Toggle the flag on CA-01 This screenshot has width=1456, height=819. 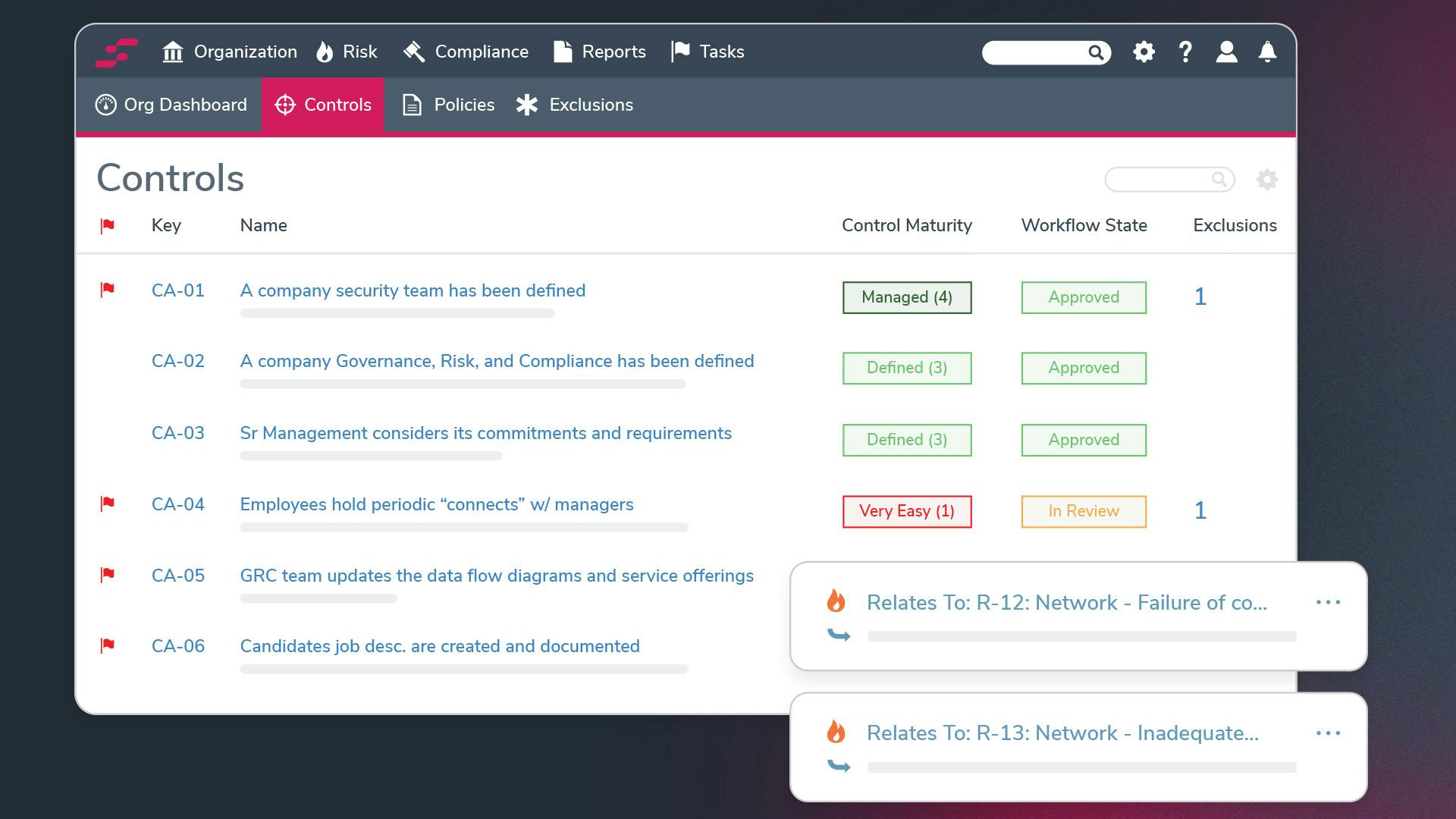(107, 290)
